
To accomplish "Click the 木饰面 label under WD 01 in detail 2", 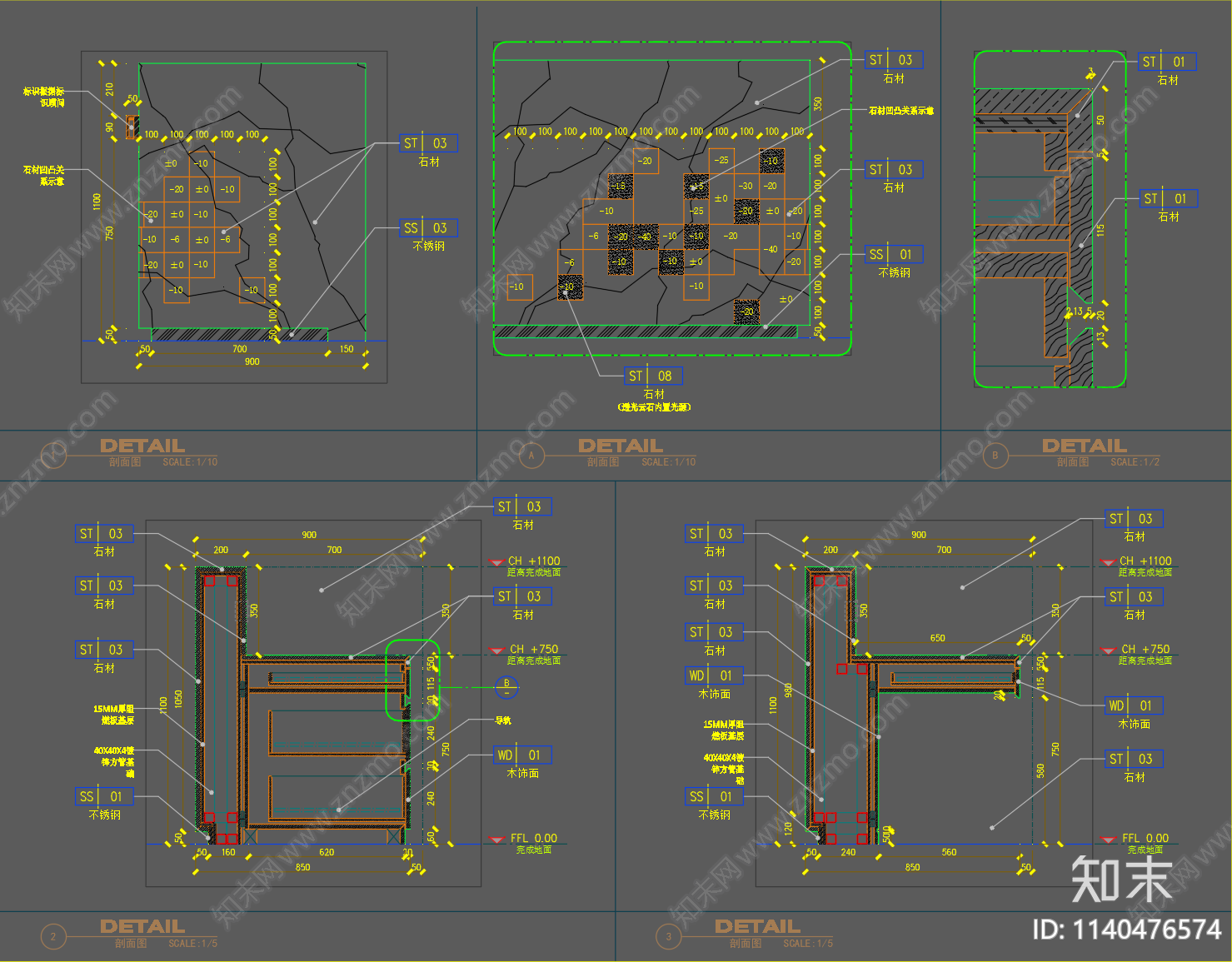I will point(522,774).
